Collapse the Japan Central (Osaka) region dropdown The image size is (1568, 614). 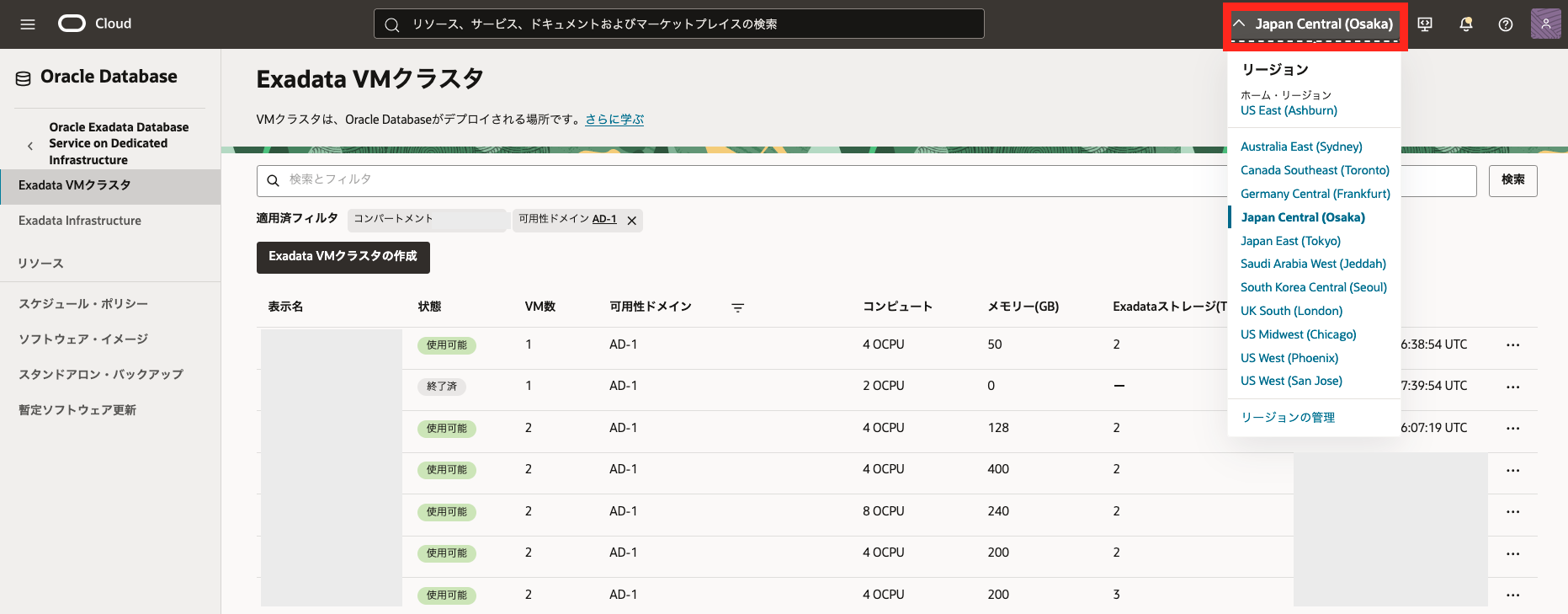[1314, 24]
